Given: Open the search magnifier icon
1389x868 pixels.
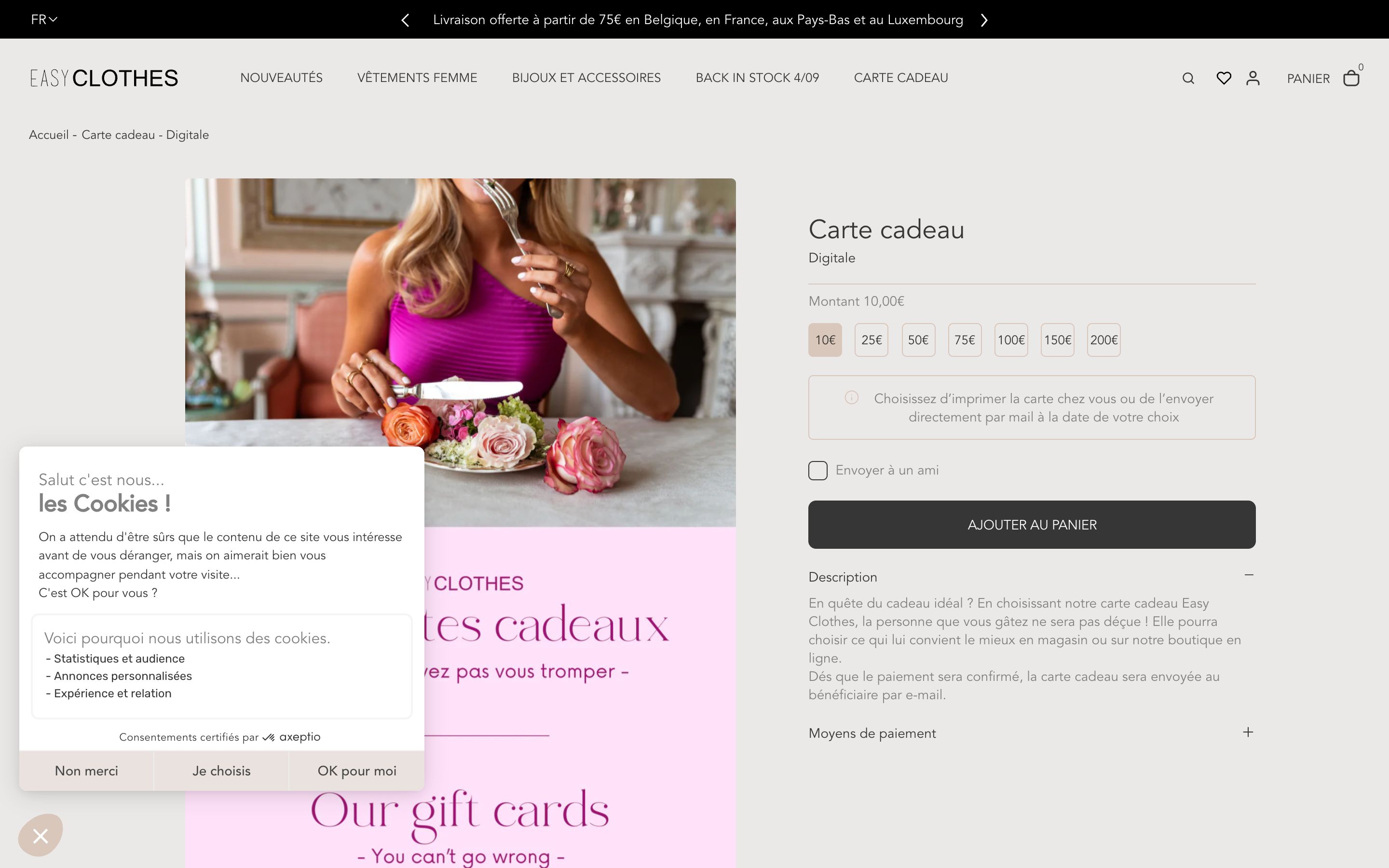Looking at the screenshot, I should (1188, 78).
